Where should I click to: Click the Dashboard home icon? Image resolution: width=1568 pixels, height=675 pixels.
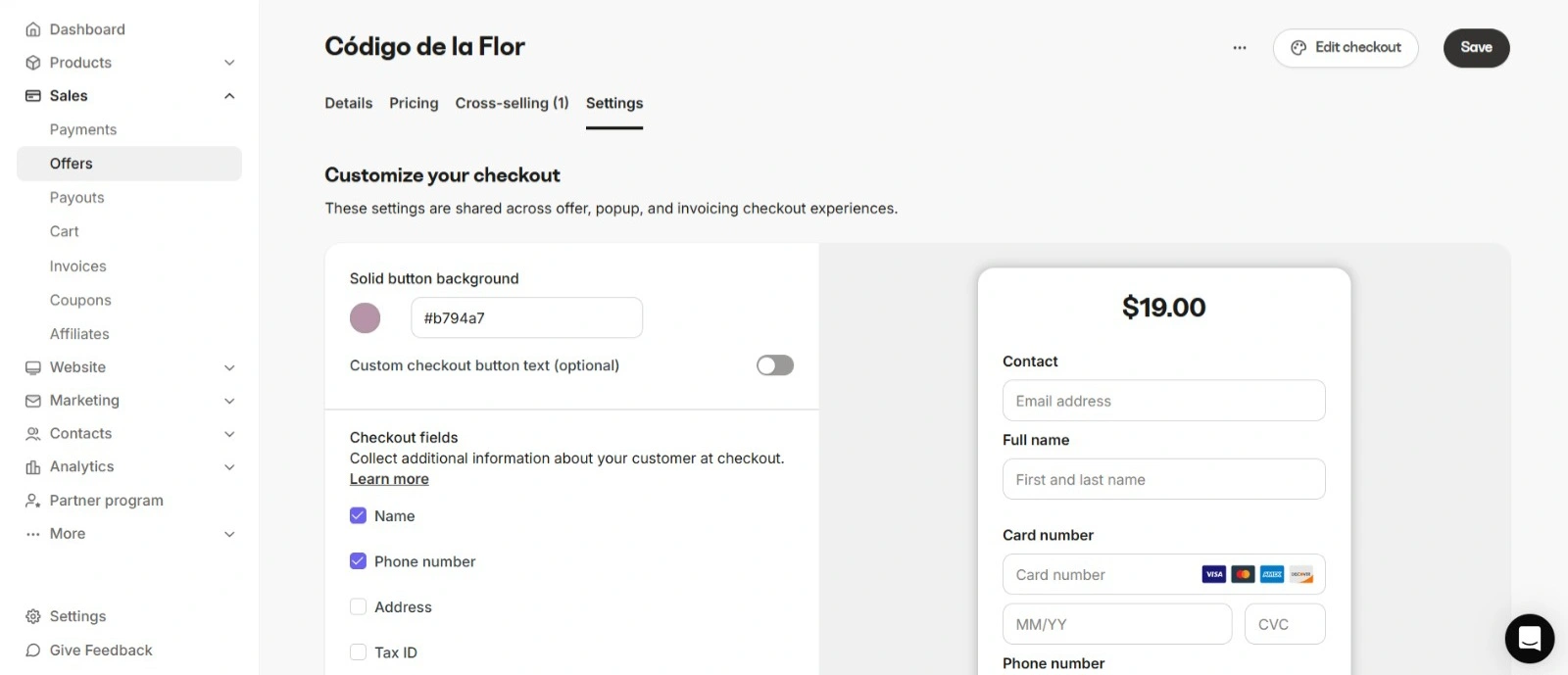pos(33,29)
